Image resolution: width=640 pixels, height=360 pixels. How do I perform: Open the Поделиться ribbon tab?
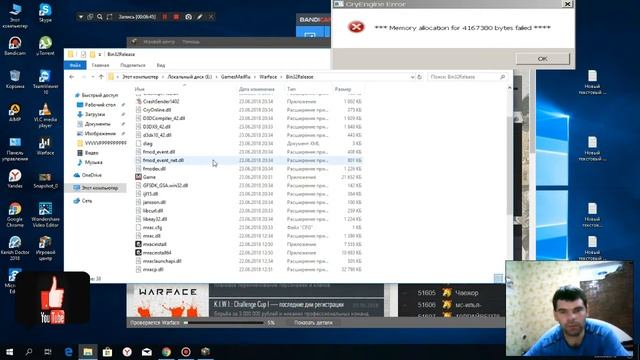[133, 65]
